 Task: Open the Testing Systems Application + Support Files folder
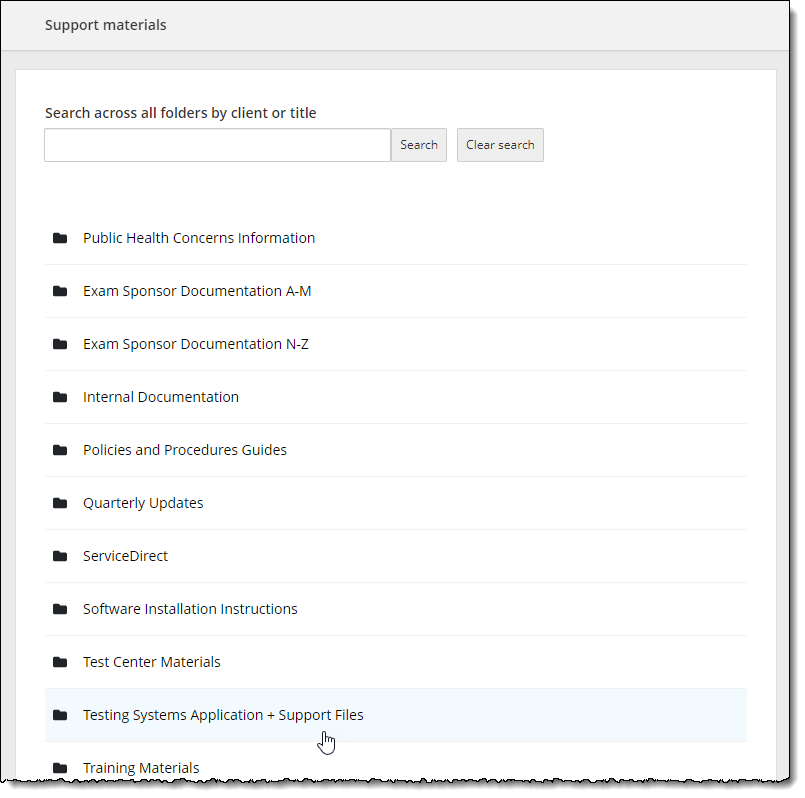(222, 714)
